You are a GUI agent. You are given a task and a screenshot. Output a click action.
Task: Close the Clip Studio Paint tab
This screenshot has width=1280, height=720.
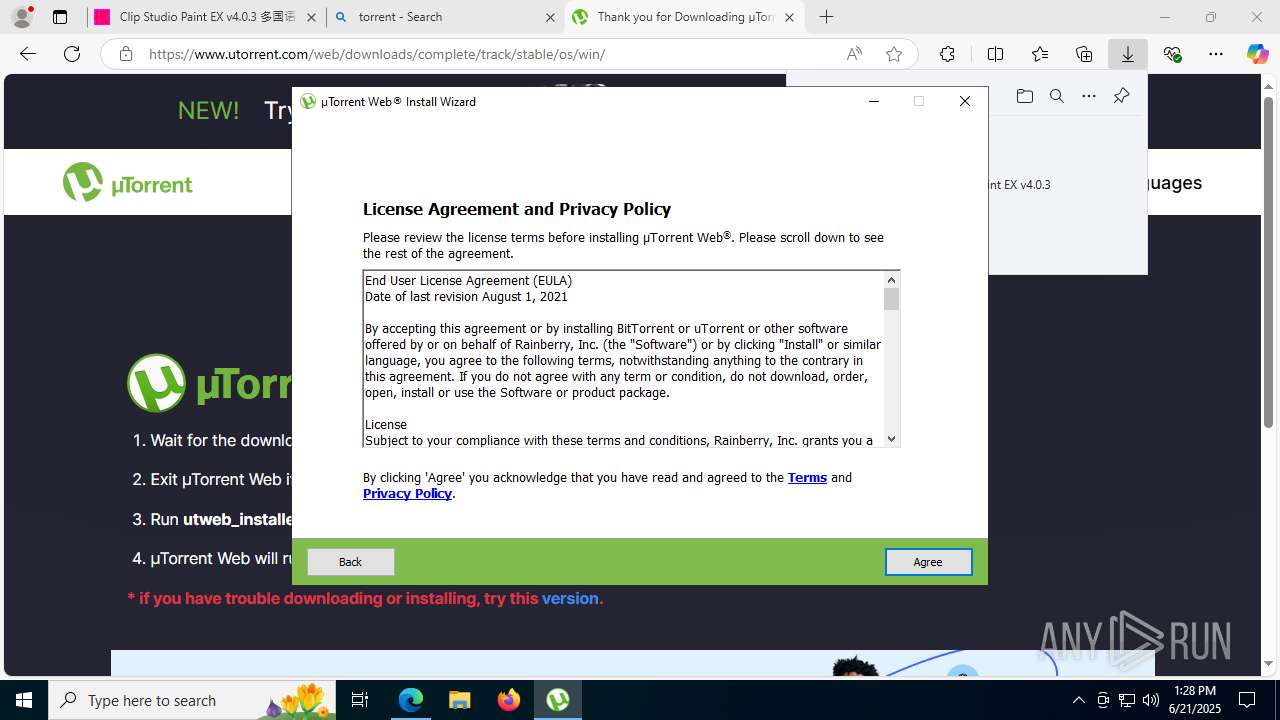point(311,17)
